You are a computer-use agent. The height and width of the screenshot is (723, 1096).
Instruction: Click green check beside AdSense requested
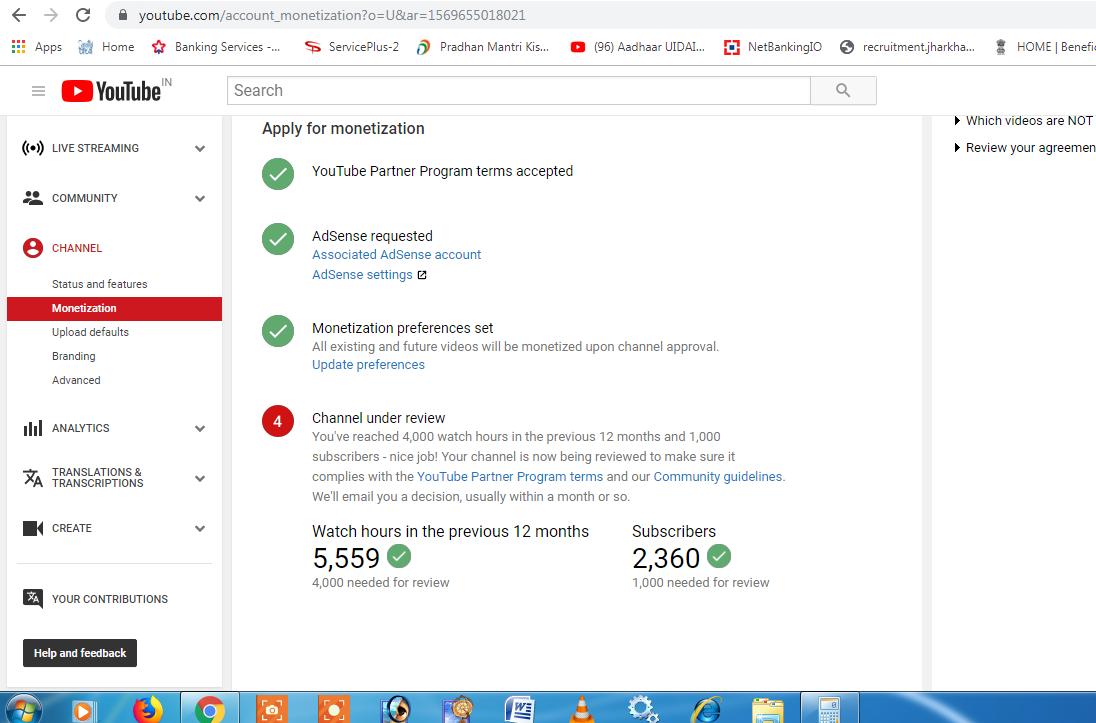coord(277,239)
